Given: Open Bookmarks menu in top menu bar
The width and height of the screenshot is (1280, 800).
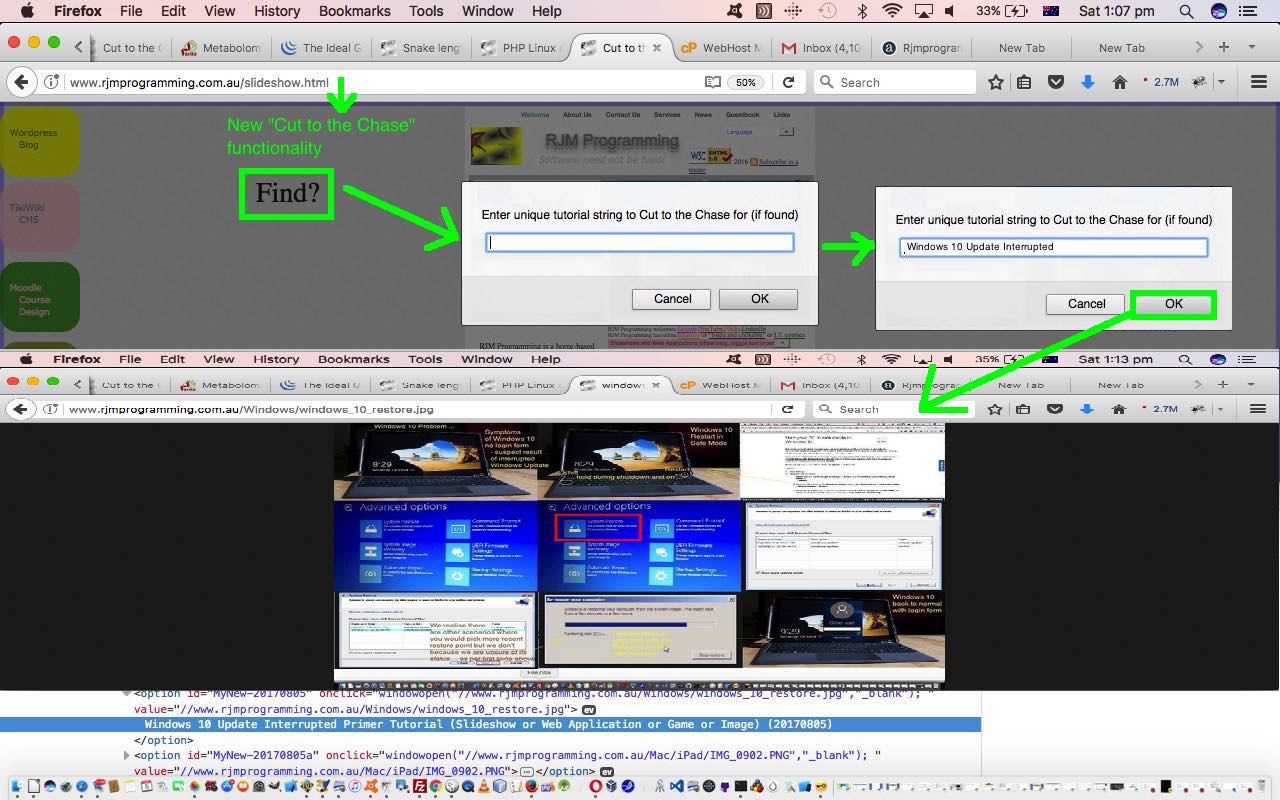Looking at the screenshot, I should (355, 11).
